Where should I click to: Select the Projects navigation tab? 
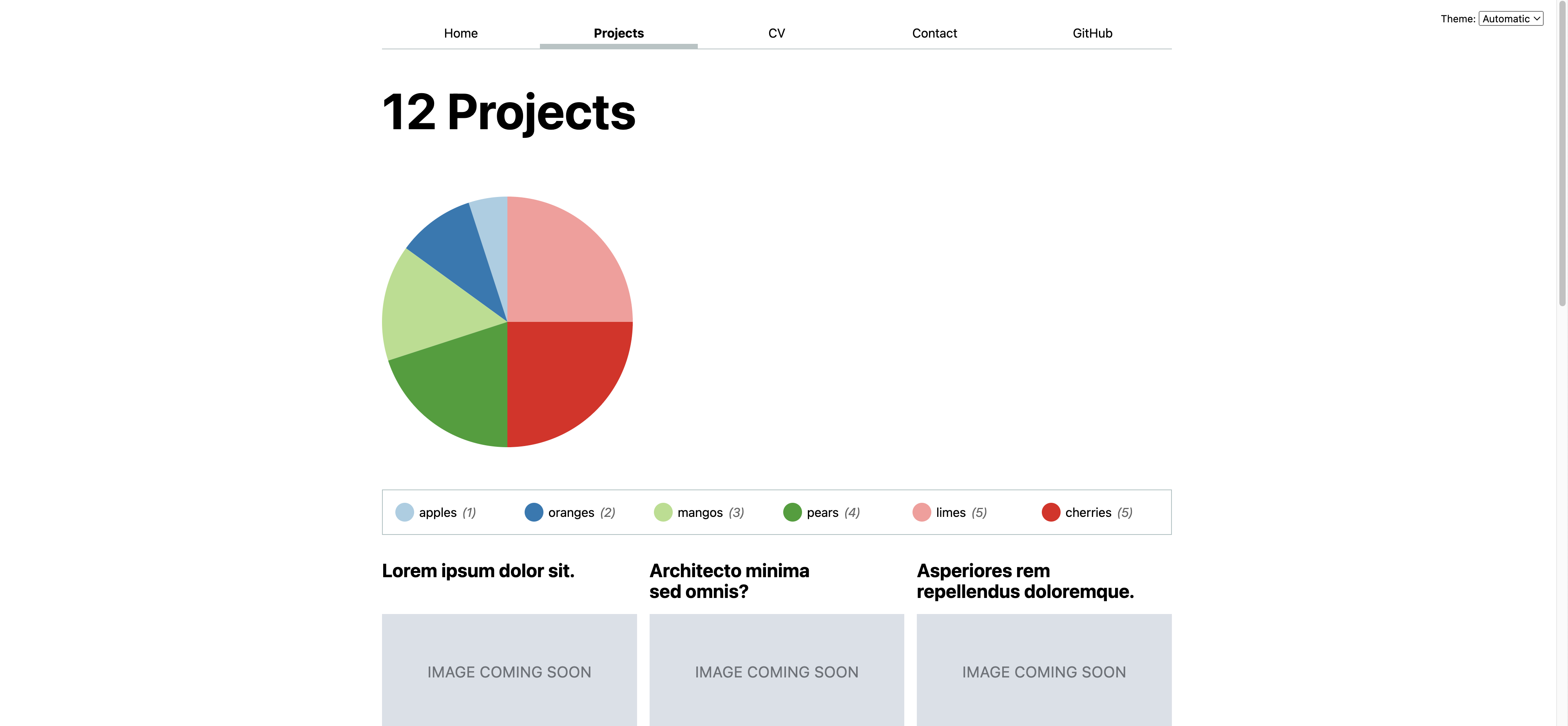click(618, 33)
